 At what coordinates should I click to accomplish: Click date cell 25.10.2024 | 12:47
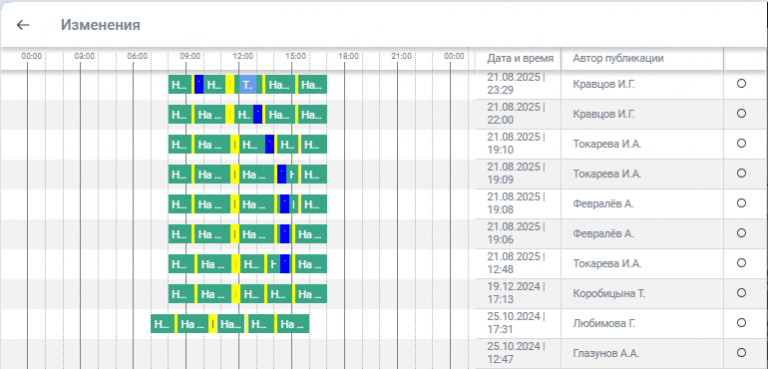tap(516, 353)
